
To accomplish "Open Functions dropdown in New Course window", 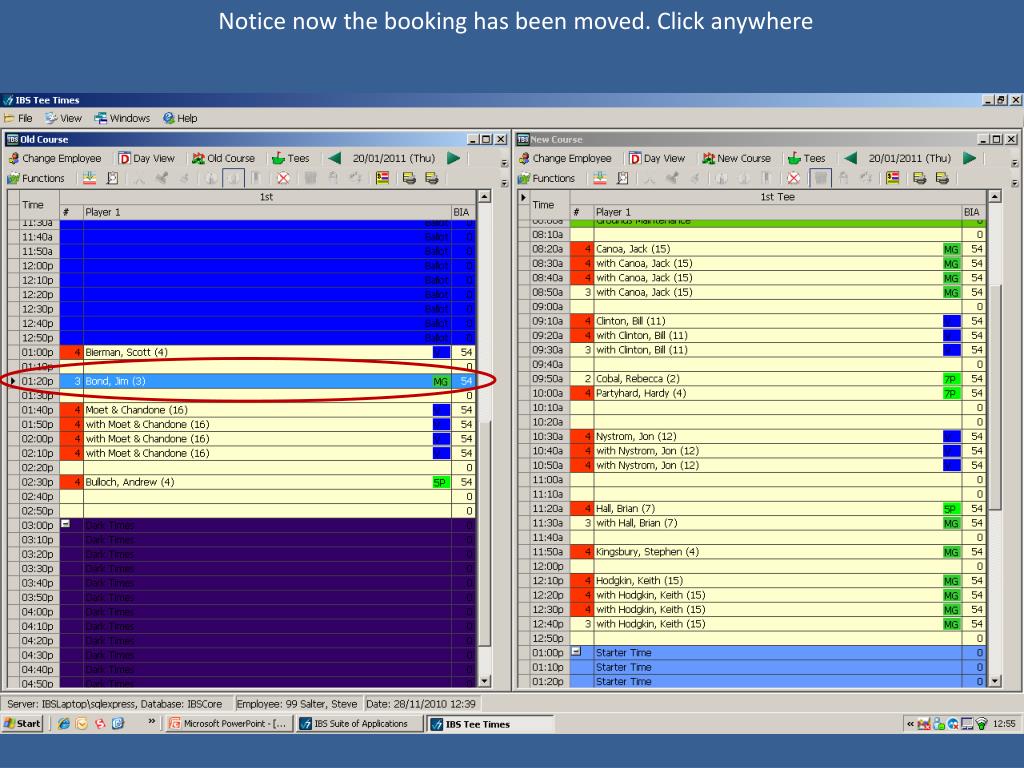I will tap(547, 178).
